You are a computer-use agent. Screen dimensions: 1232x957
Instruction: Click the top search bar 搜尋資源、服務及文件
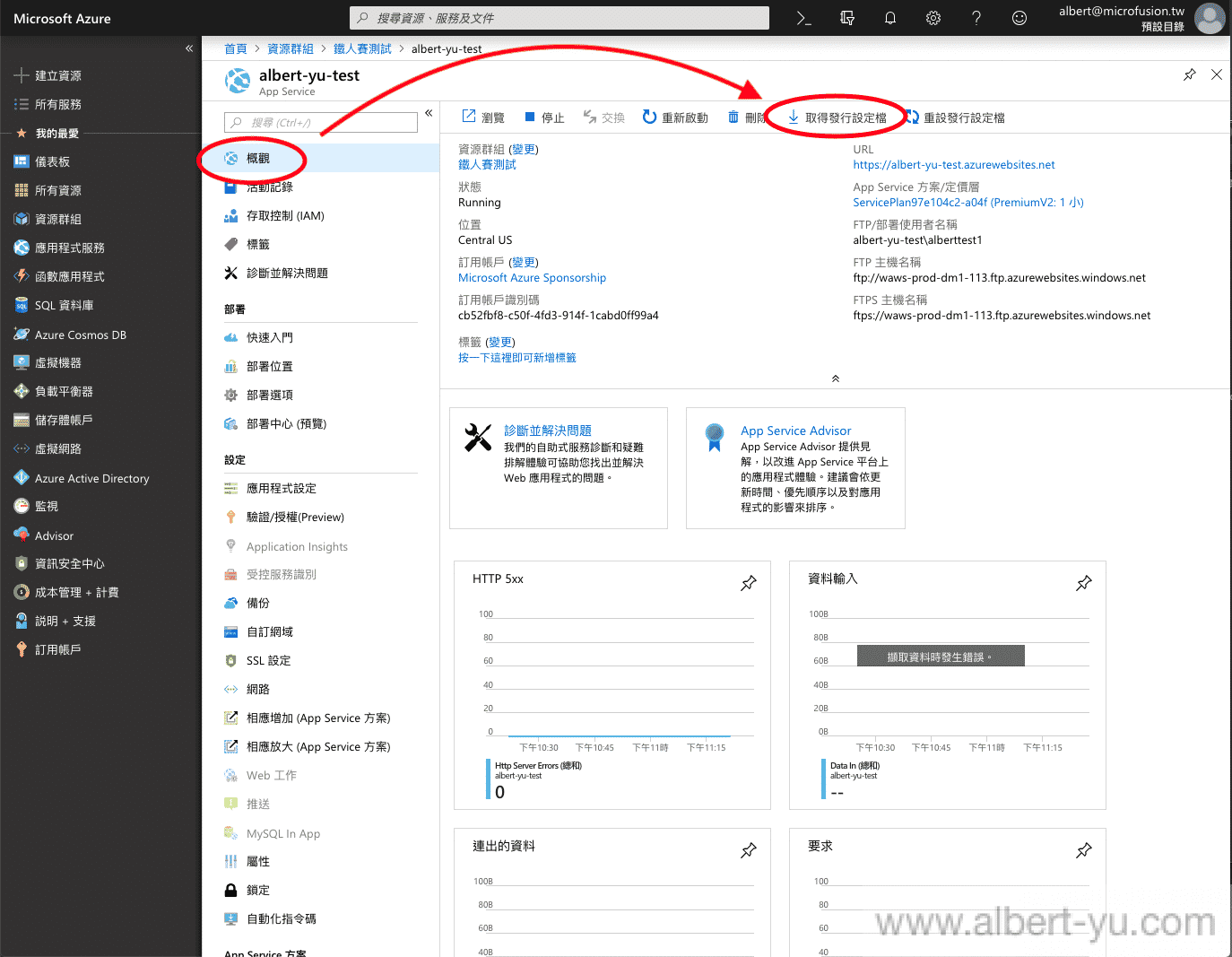pyautogui.click(x=560, y=18)
